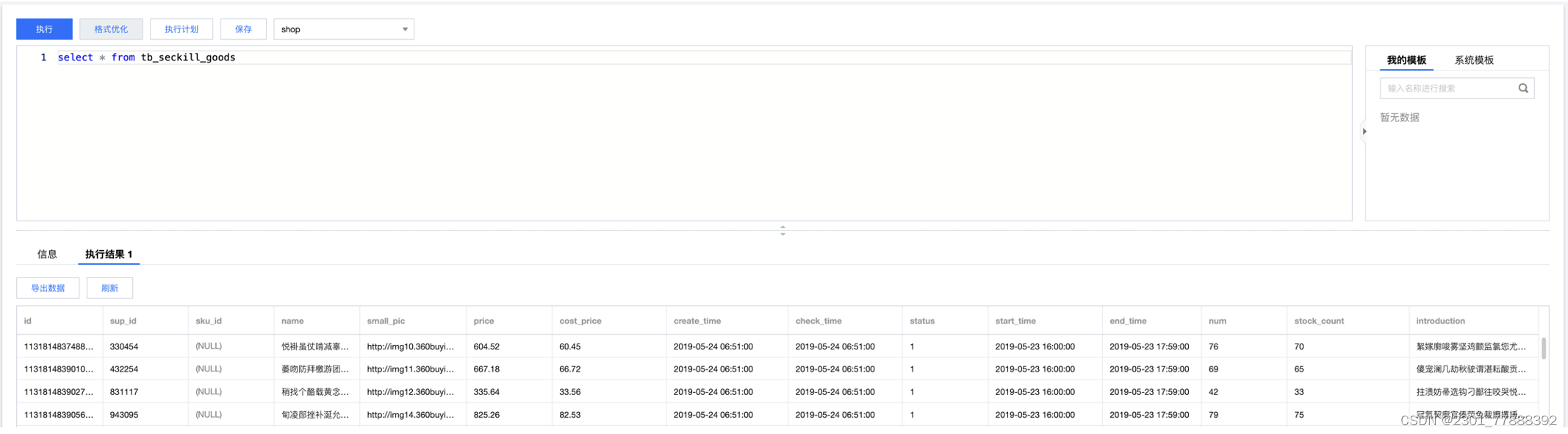Select cell with sup_id 943095

tap(145, 415)
